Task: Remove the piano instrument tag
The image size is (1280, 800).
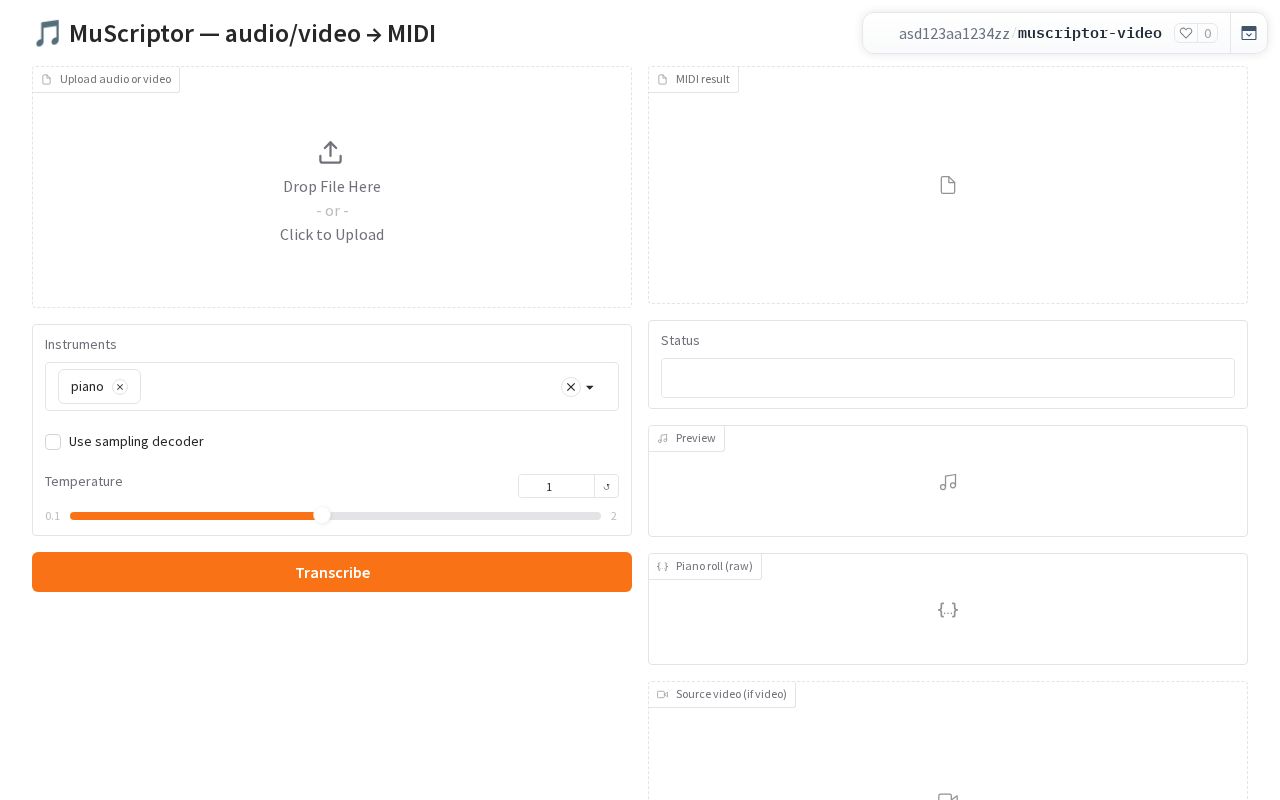Action: tap(120, 387)
